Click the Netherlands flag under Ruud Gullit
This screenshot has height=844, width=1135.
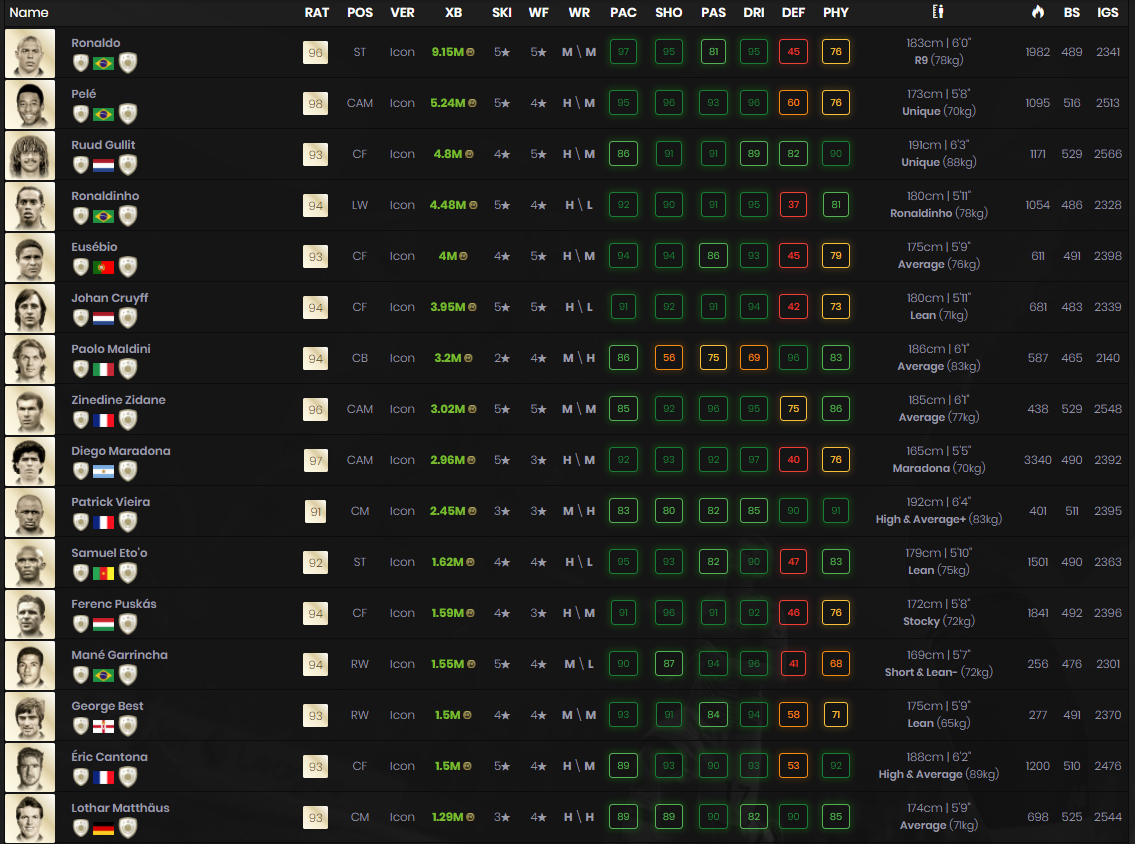tap(104, 166)
